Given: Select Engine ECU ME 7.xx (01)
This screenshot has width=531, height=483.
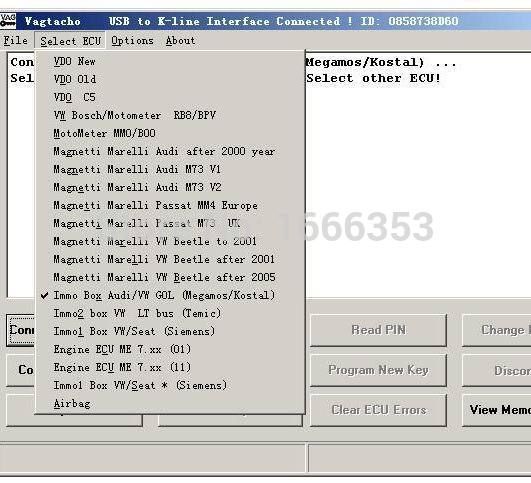Looking at the screenshot, I should point(170,349).
